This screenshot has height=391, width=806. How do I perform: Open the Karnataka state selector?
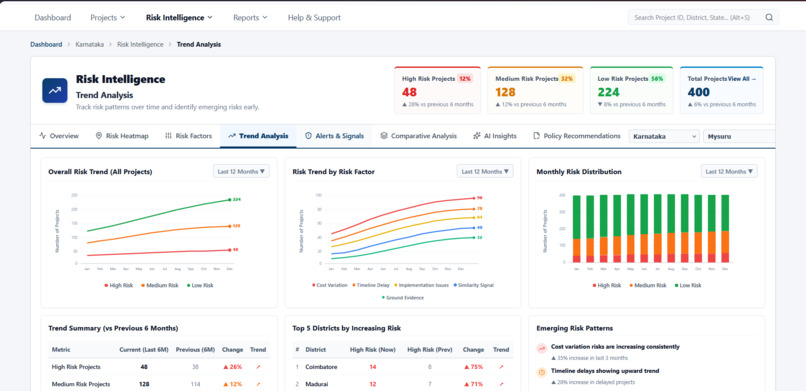(664, 136)
